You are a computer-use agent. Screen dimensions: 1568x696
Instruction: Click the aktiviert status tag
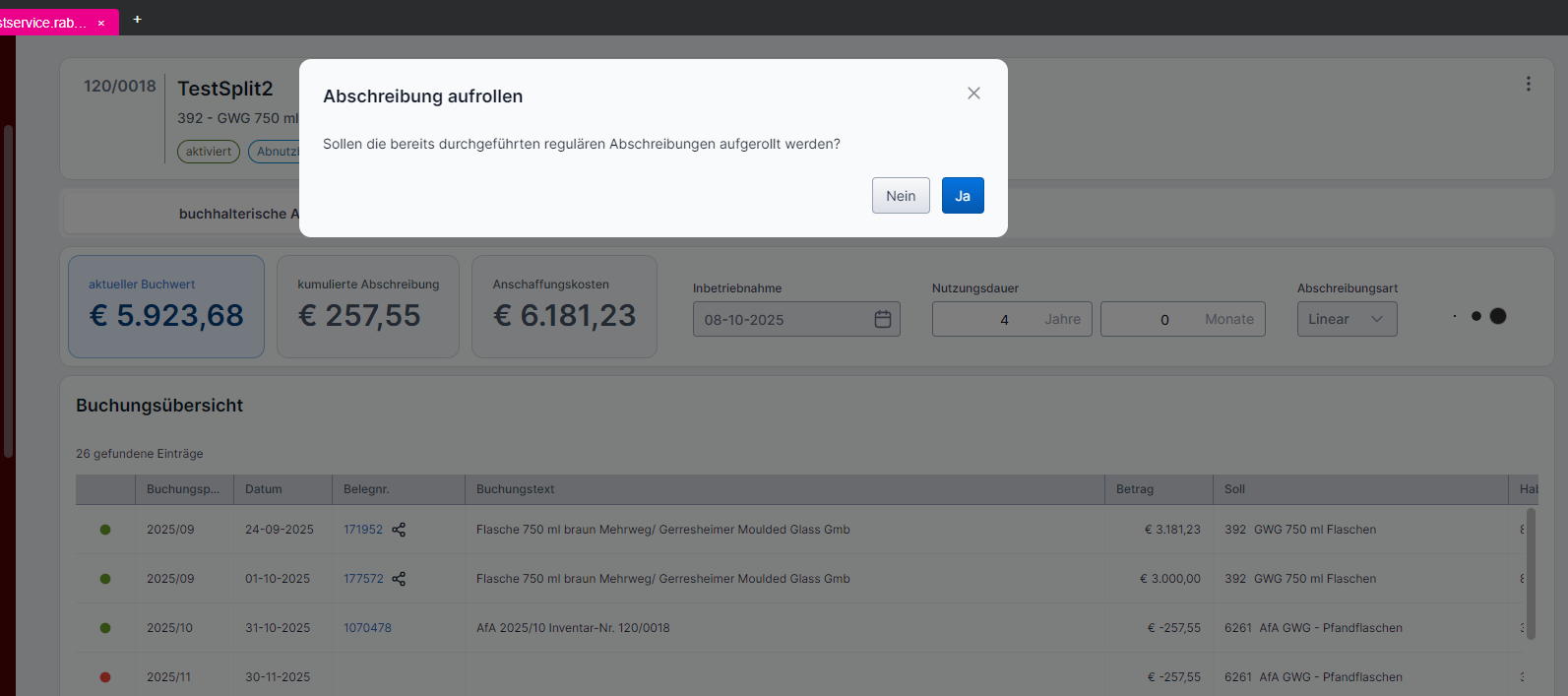(x=208, y=152)
